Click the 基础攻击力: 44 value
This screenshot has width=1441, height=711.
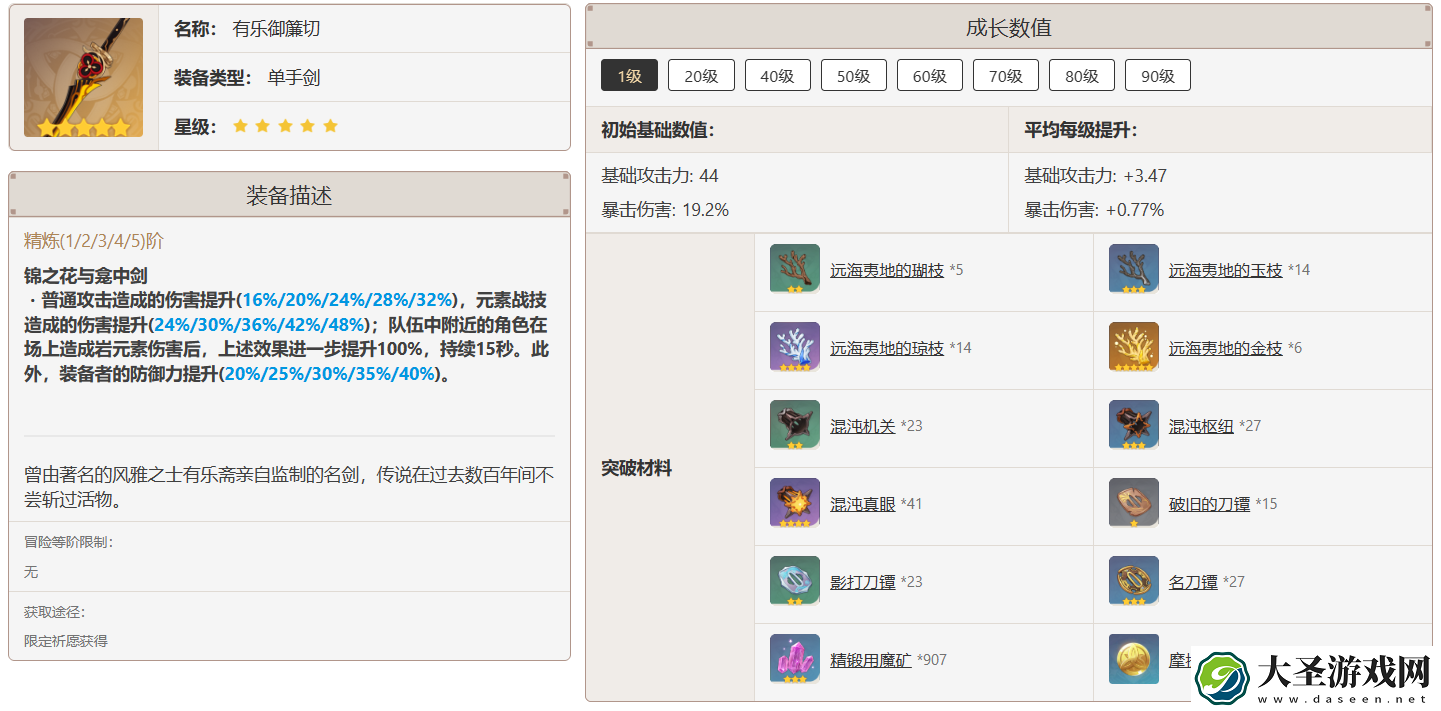[659, 176]
